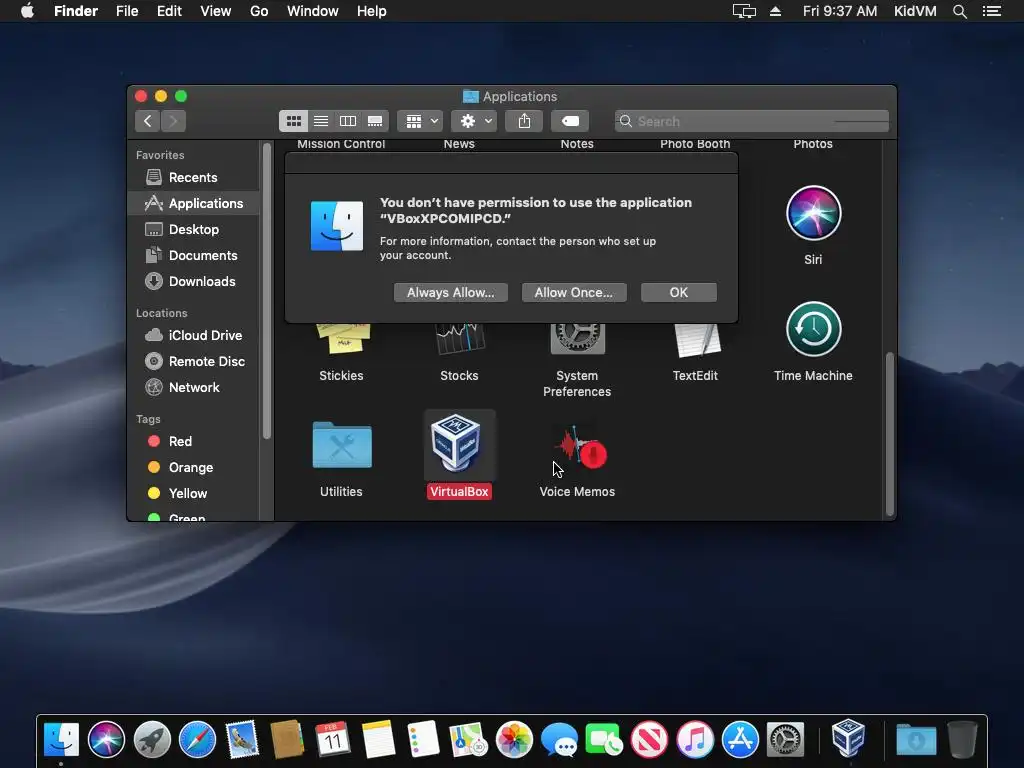
Task: Click the Share toolbar button
Action: point(524,121)
